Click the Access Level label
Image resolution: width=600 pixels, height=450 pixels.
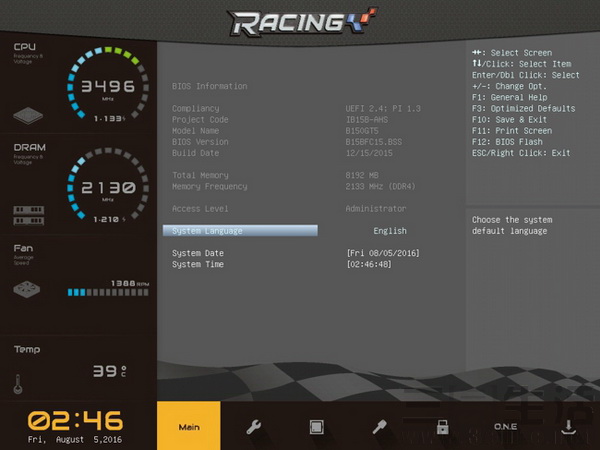tap(200, 209)
